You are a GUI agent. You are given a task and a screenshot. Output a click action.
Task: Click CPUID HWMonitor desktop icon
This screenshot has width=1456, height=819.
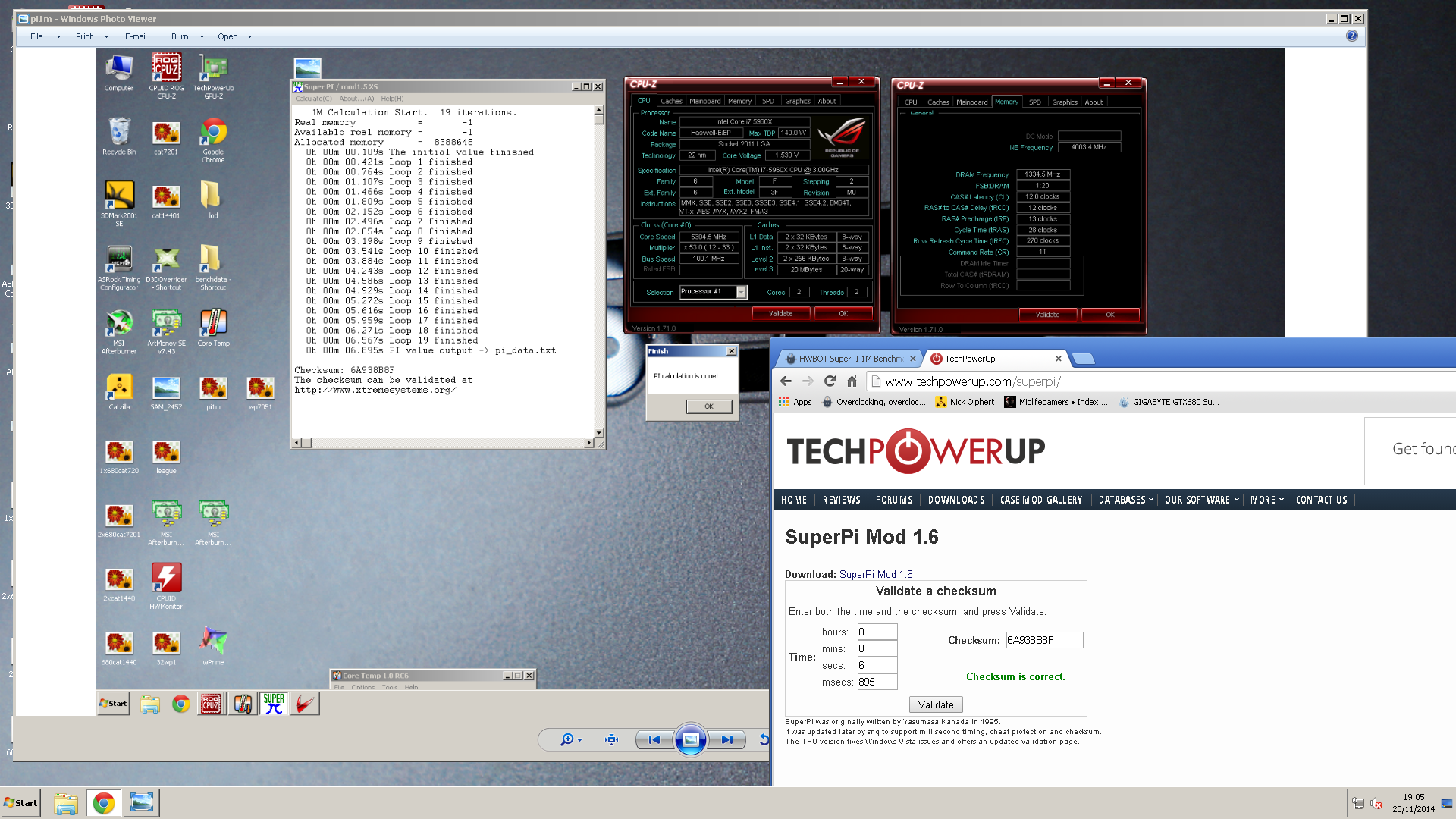coord(166,586)
